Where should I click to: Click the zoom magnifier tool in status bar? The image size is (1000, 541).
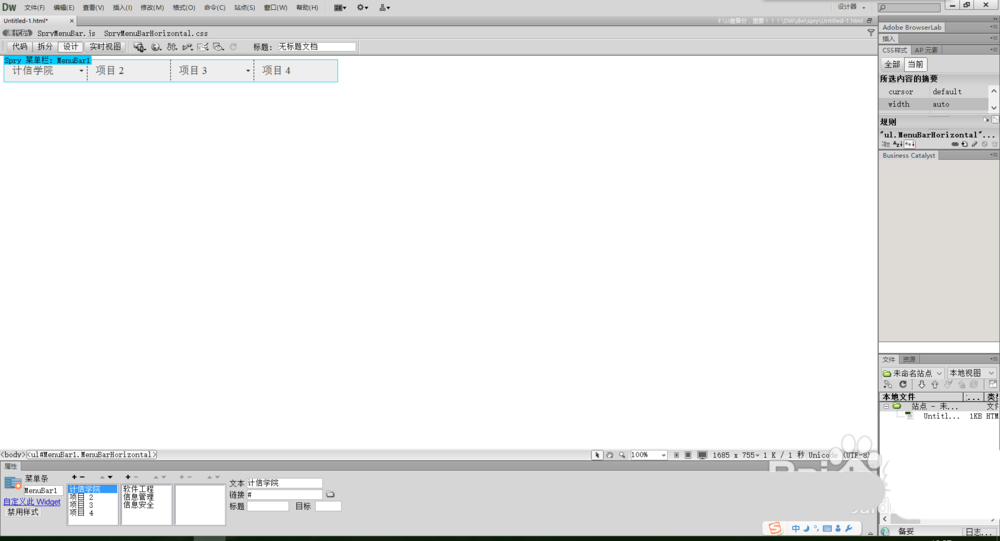622,455
